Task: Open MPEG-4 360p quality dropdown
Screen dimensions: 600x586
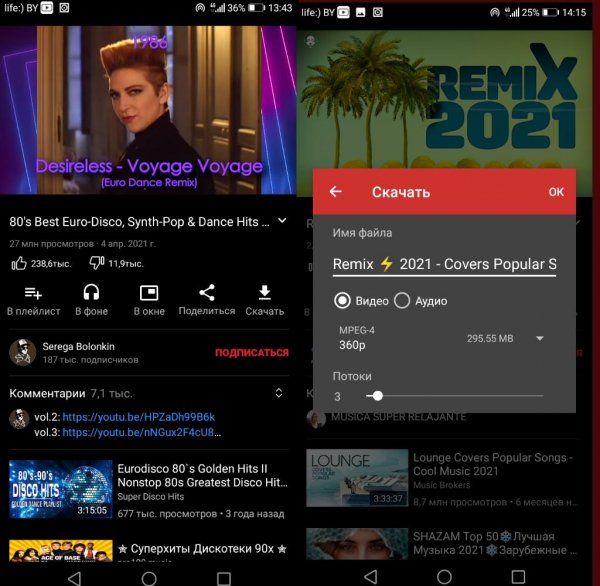Action: [443, 338]
